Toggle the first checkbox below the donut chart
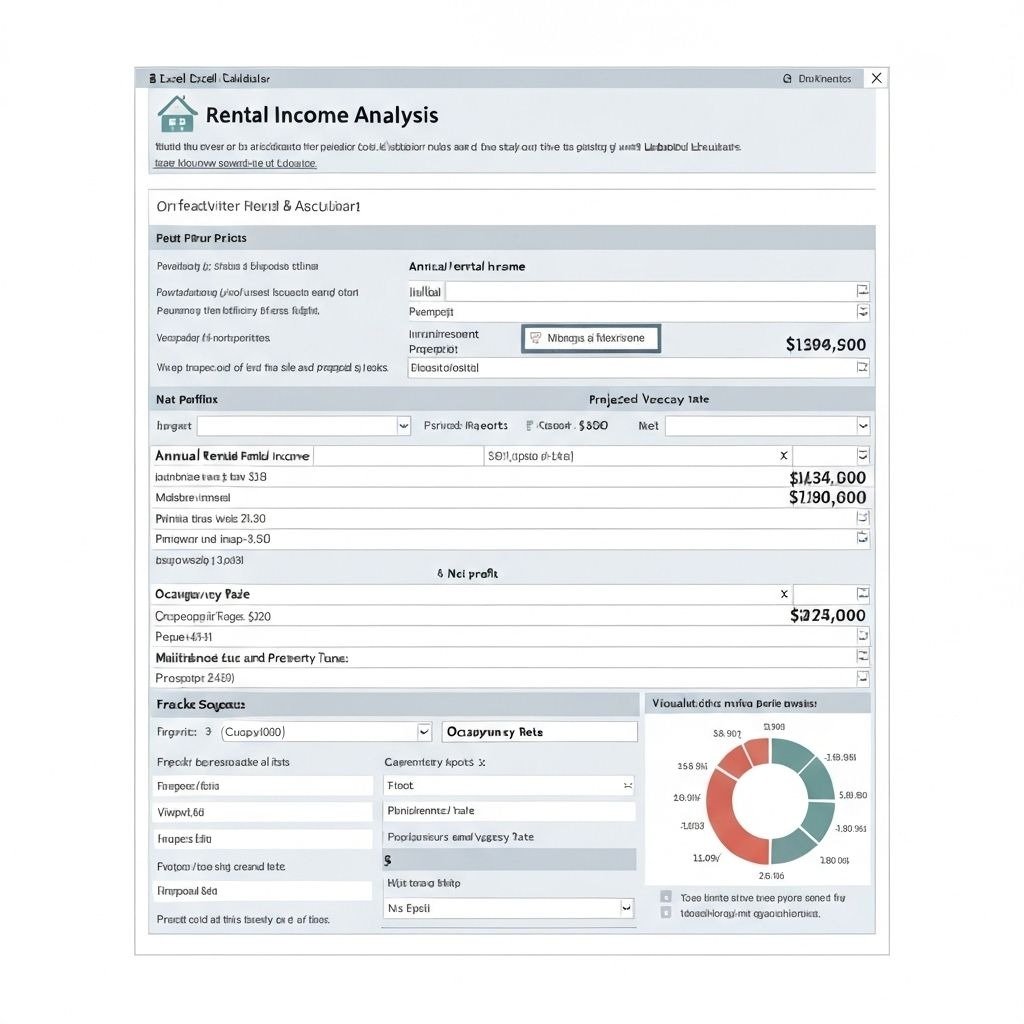 pyautogui.click(x=666, y=897)
